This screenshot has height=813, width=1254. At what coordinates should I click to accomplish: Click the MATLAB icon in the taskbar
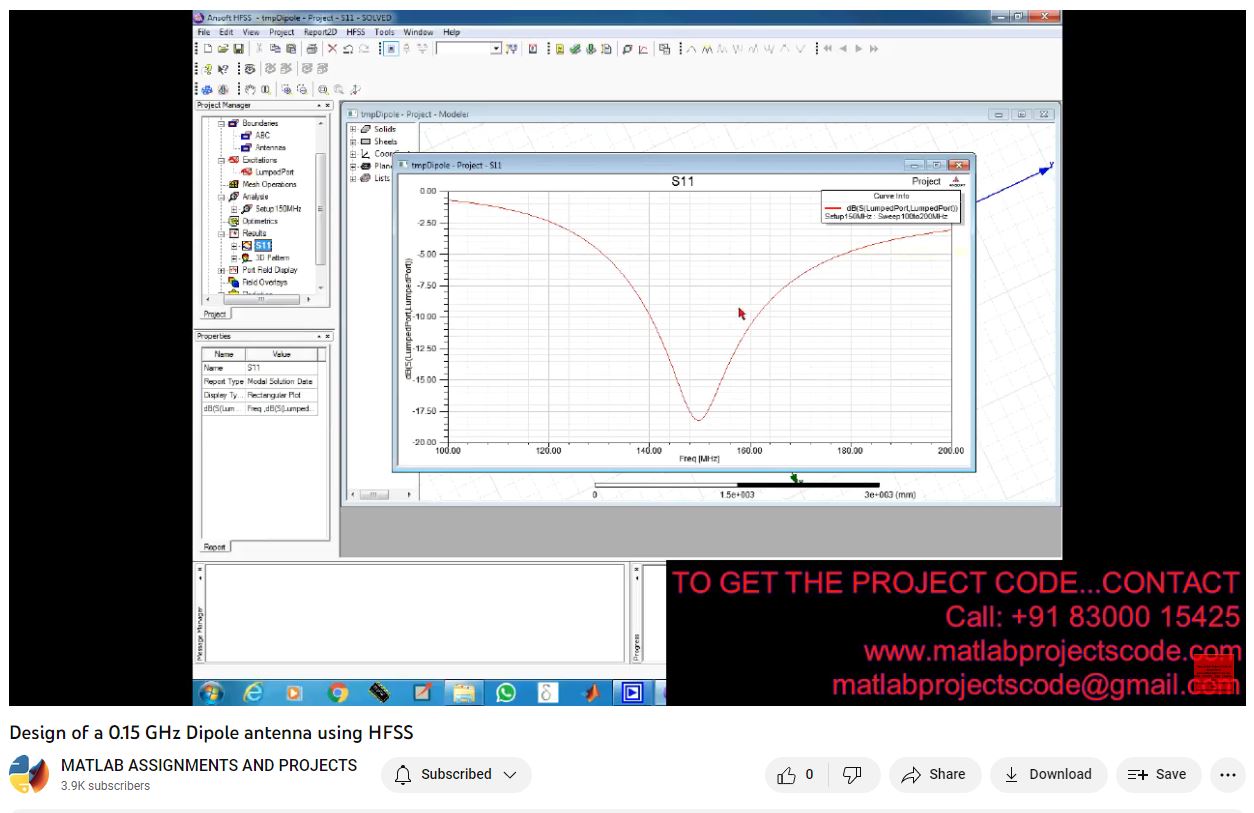(591, 692)
